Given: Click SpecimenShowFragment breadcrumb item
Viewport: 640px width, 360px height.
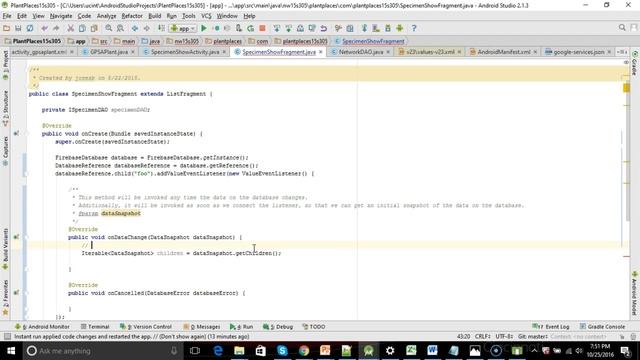Looking at the screenshot, I should coord(369,41).
